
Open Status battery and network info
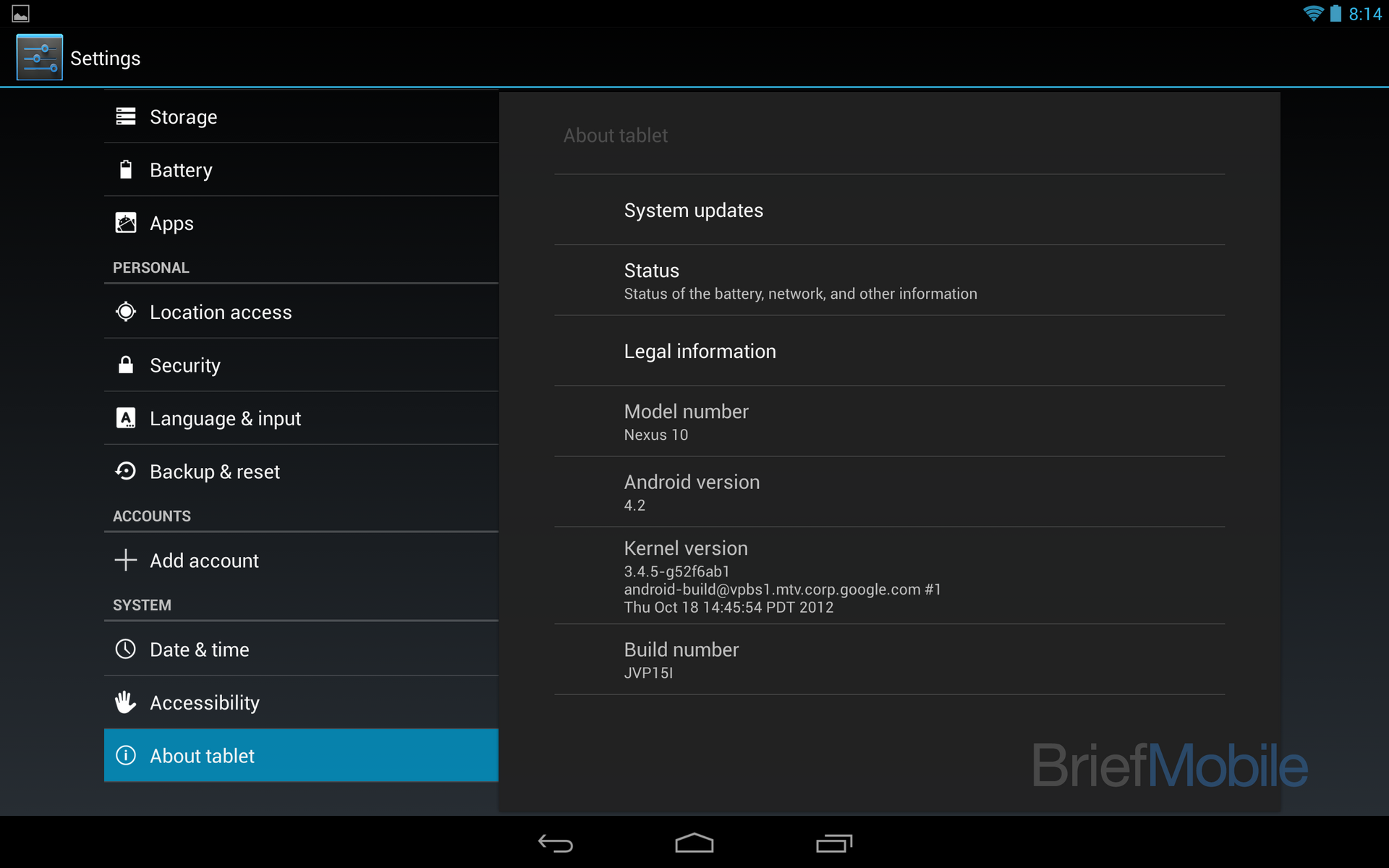pyautogui.click(x=891, y=280)
